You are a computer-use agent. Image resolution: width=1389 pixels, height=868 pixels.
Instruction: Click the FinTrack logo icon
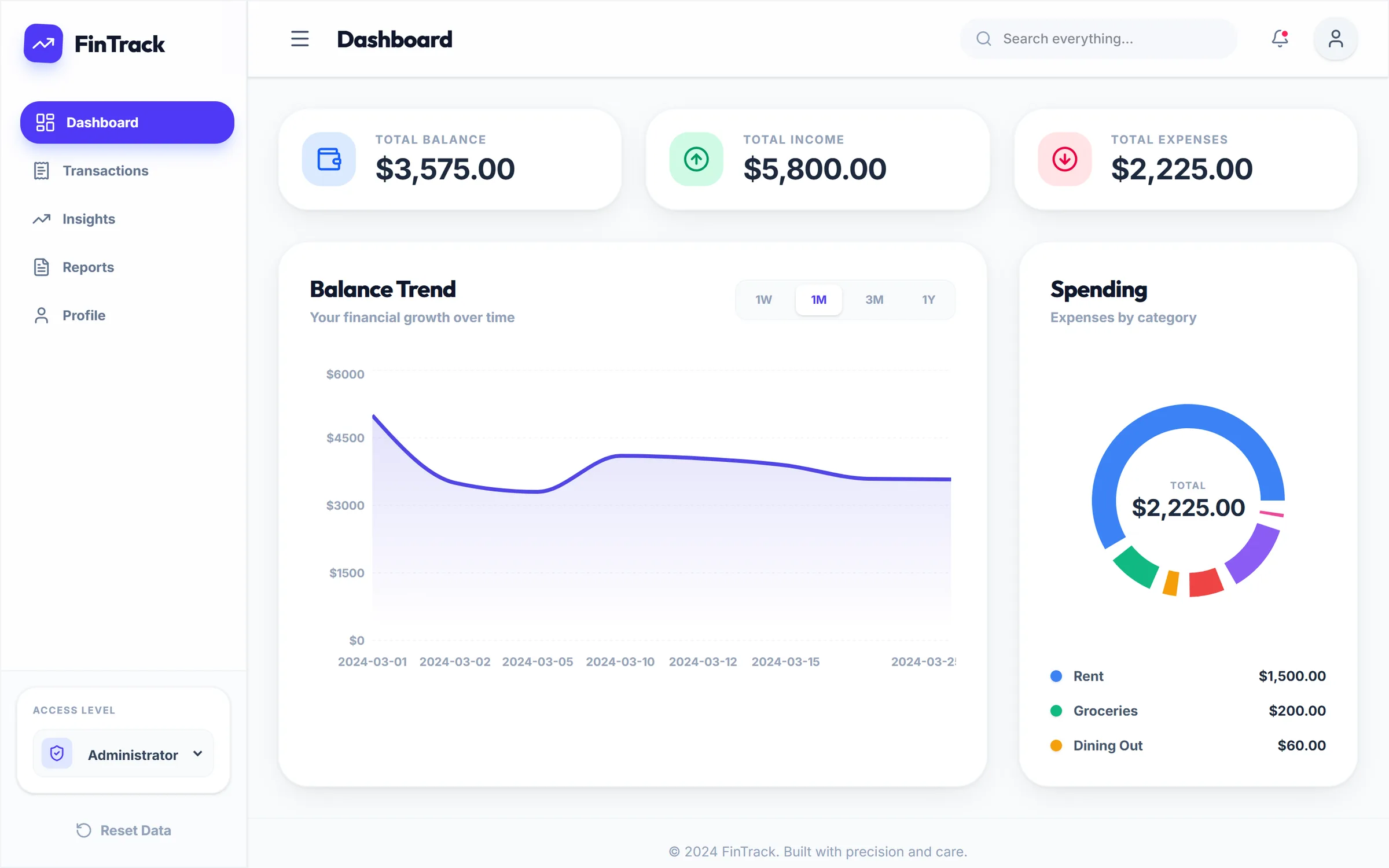point(43,43)
